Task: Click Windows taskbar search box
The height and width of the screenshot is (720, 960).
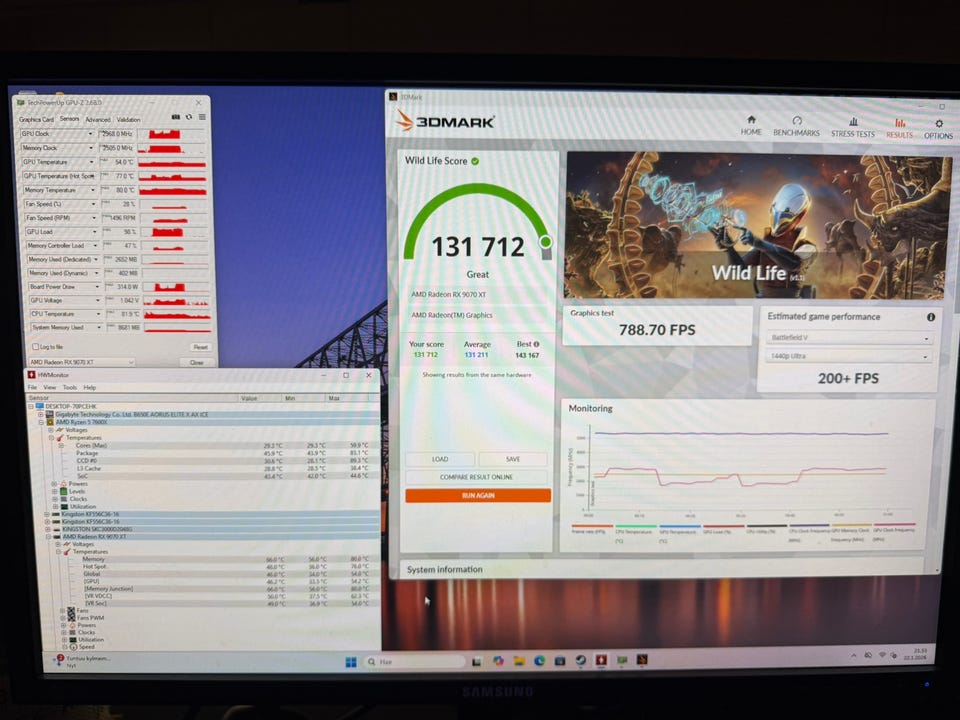Action: pos(413,662)
